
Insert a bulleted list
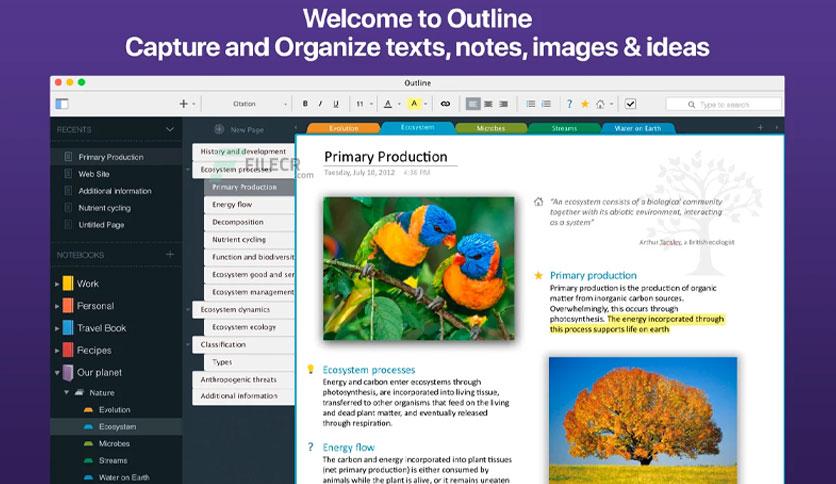(x=530, y=104)
